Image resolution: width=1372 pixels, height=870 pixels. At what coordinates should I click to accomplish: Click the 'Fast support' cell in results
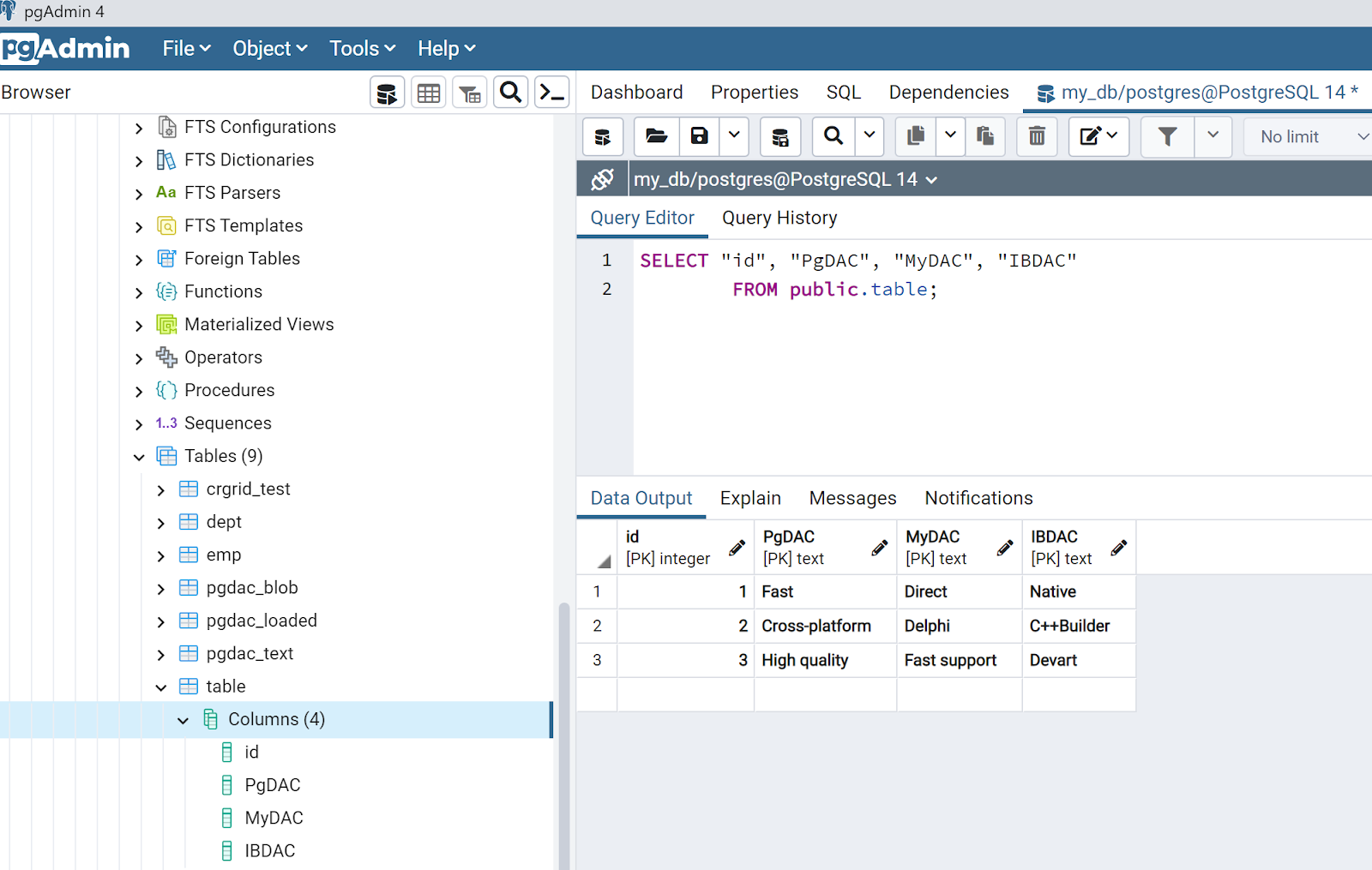coord(960,660)
